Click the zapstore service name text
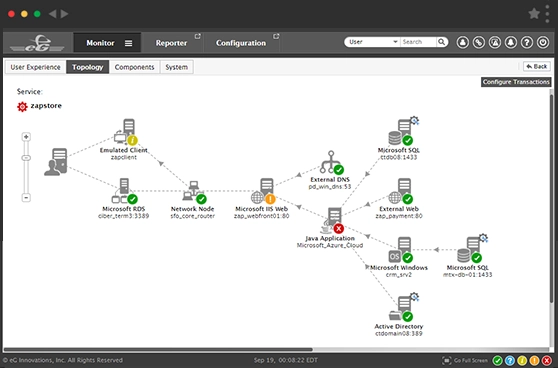Image resolution: width=558 pixels, height=368 pixels. point(46,106)
